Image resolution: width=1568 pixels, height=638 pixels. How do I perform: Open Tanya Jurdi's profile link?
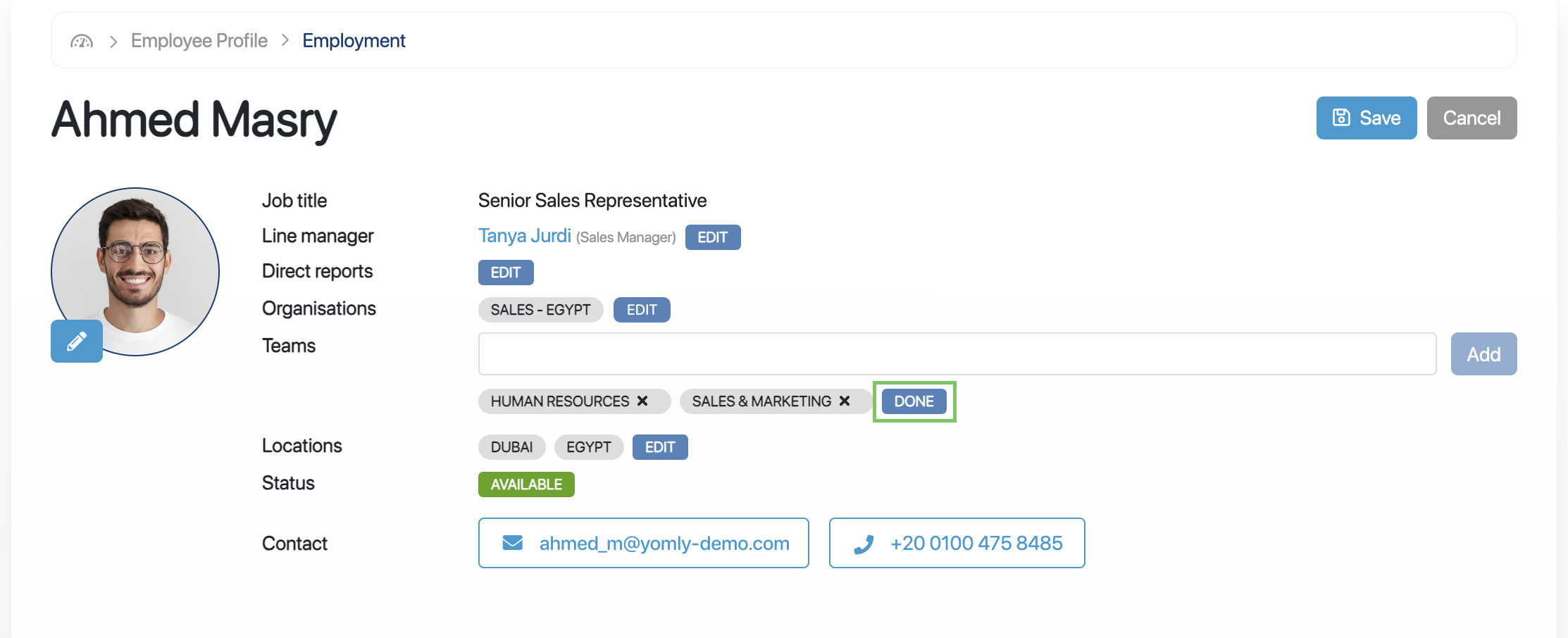[x=525, y=236]
